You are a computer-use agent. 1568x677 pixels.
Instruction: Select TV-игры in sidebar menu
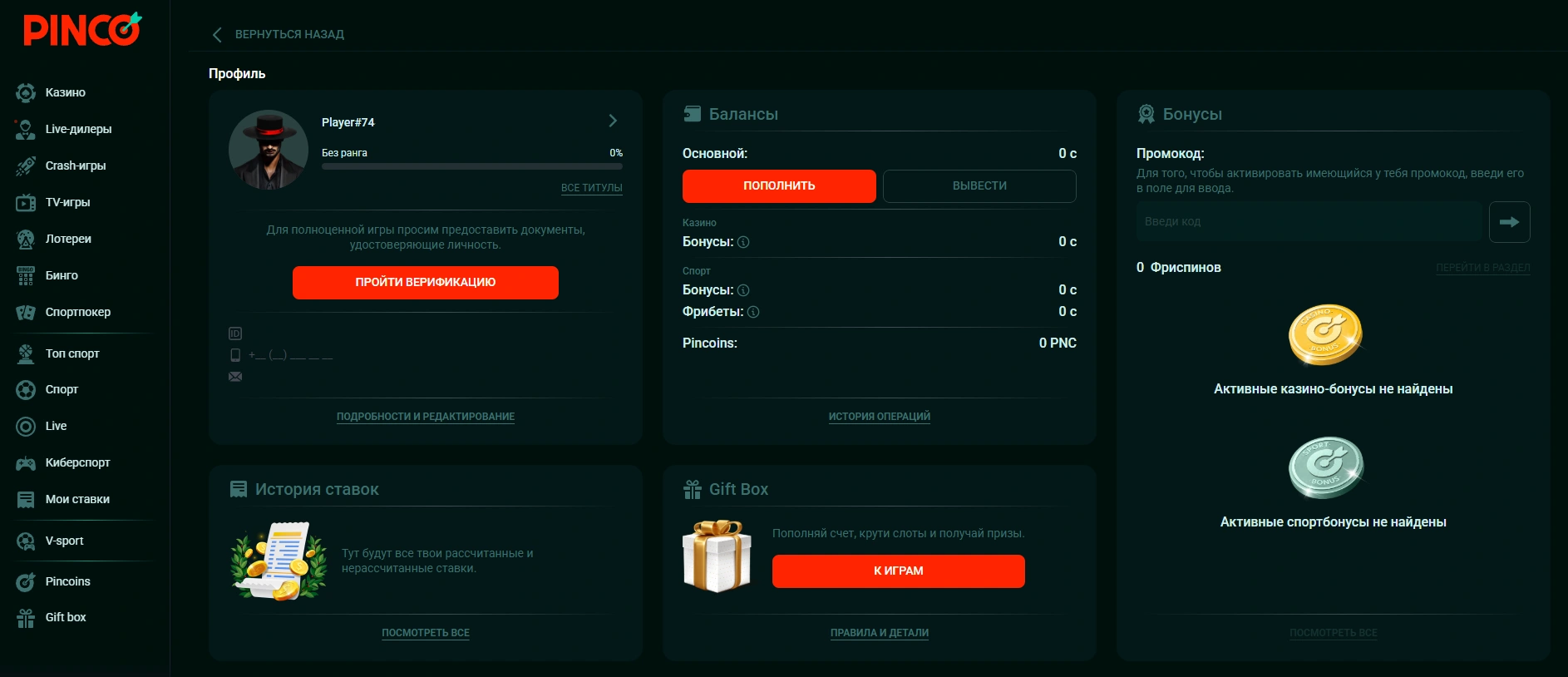tap(67, 202)
